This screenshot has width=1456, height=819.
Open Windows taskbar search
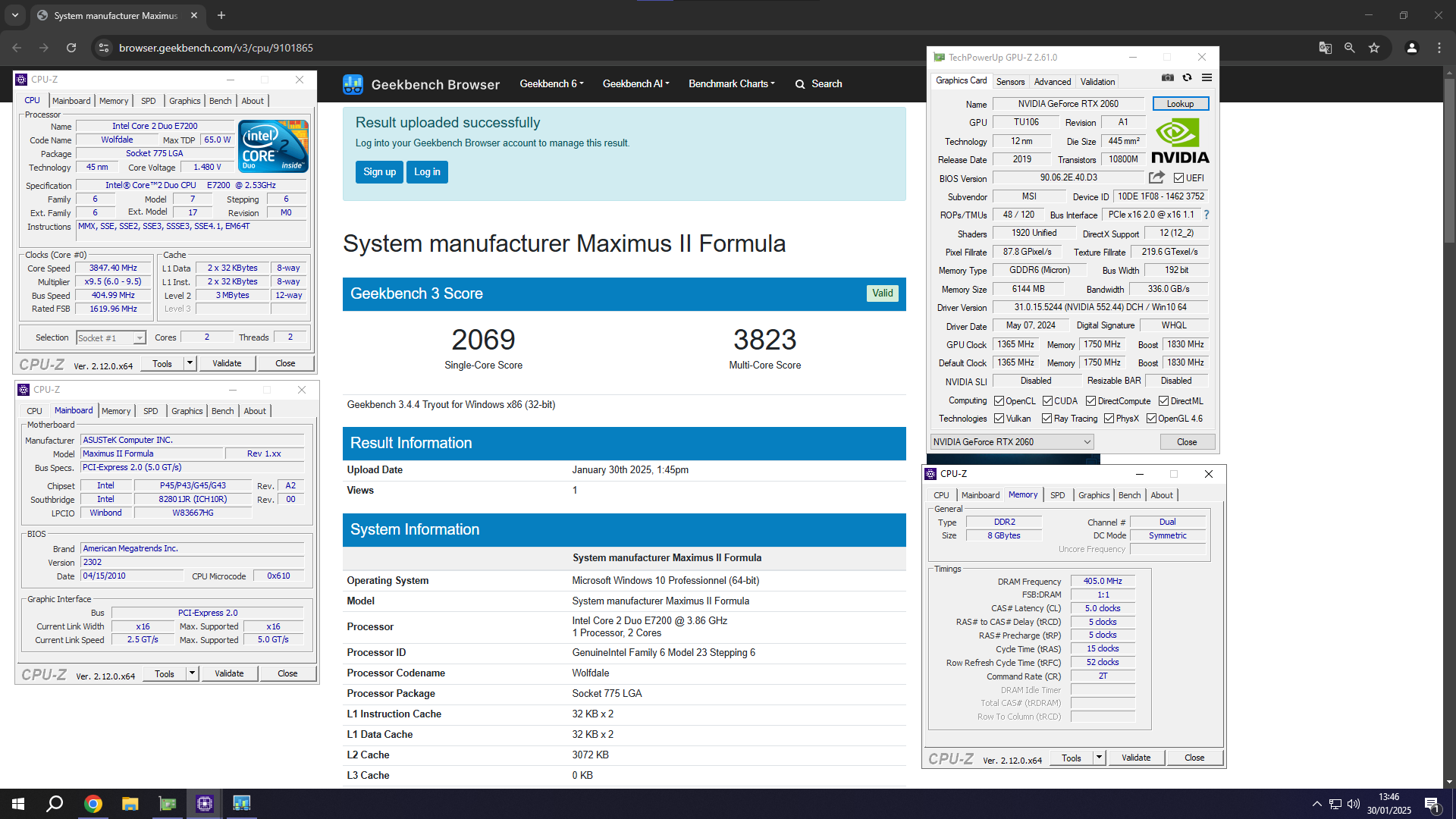pyautogui.click(x=55, y=804)
